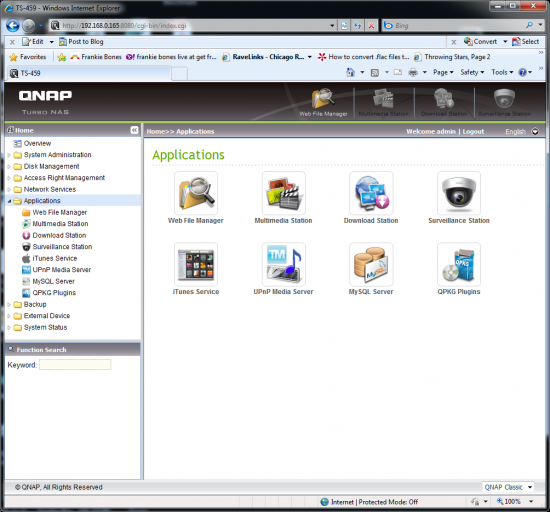The image size is (550, 512).
Task: Open Download Station from the Applications grid
Action: 371,193
